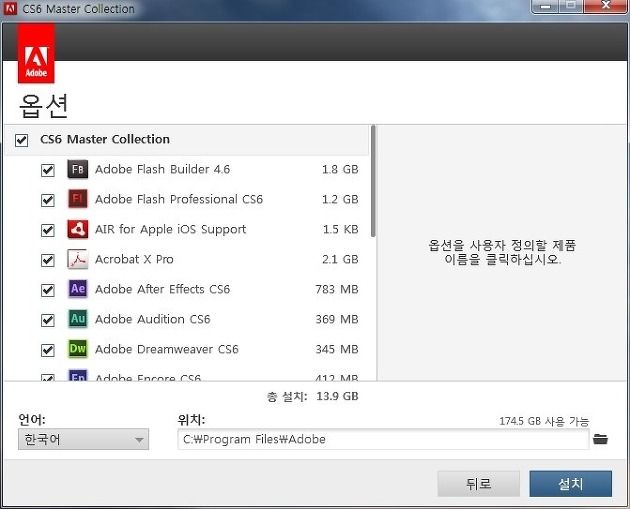Click the After Effects Ae icon
The height and width of the screenshot is (509, 630).
78,289
